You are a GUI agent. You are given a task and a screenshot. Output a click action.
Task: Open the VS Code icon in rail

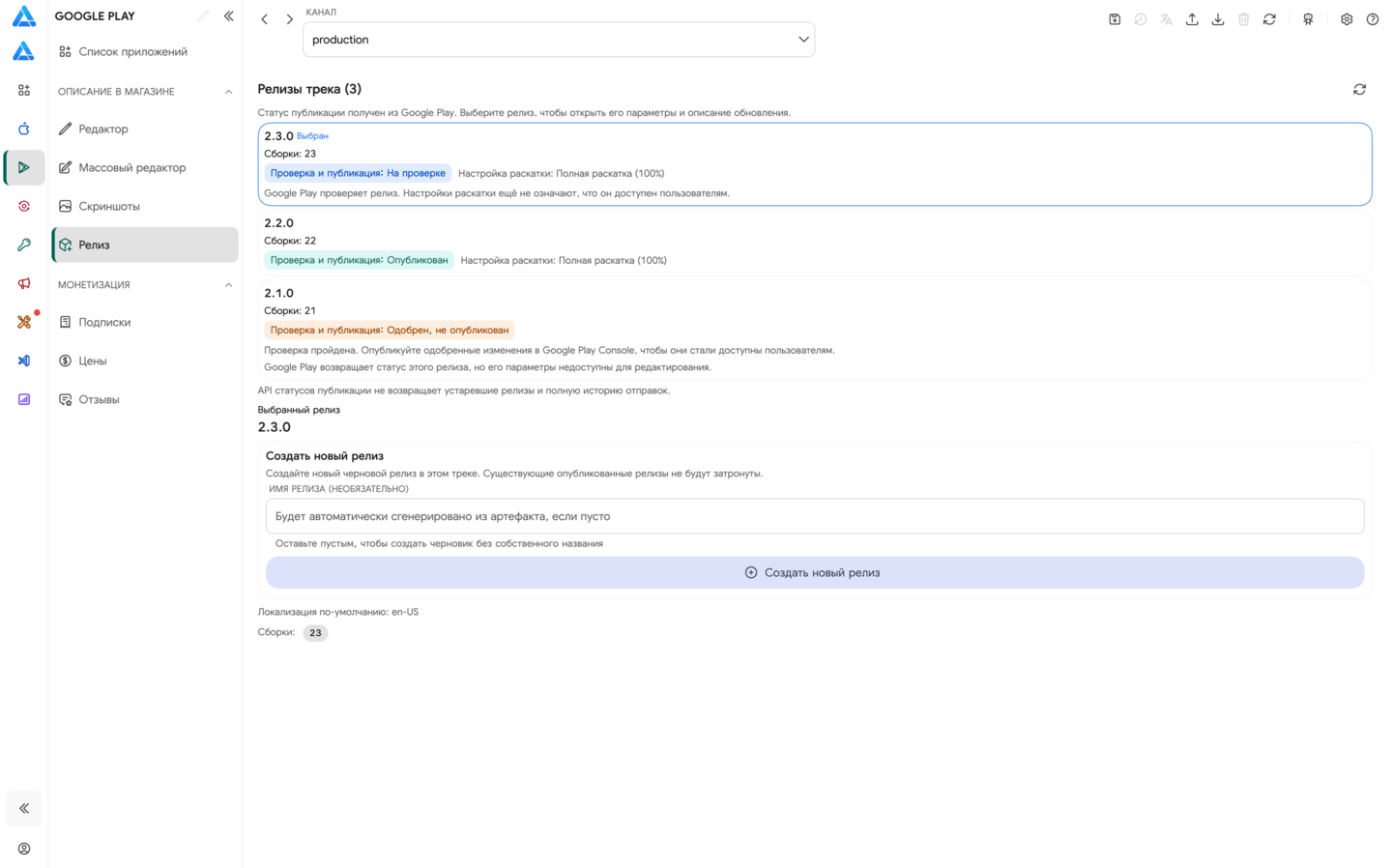tap(24, 361)
